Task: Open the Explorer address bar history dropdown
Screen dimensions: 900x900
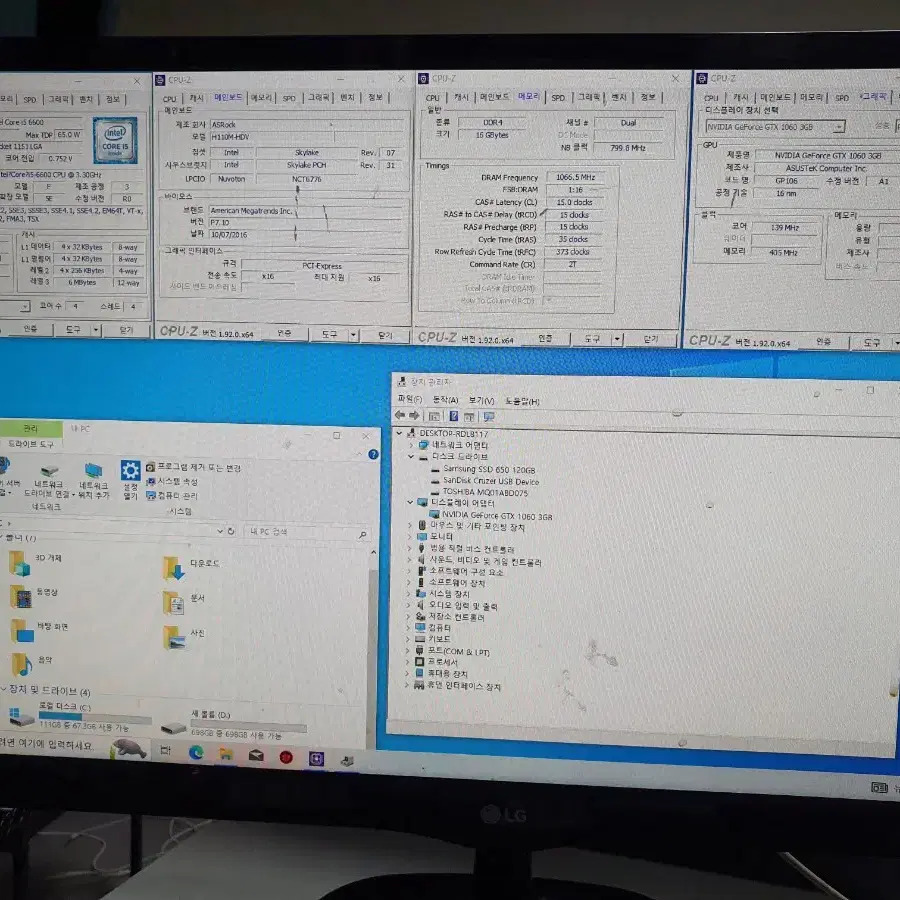Action: (x=220, y=531)
